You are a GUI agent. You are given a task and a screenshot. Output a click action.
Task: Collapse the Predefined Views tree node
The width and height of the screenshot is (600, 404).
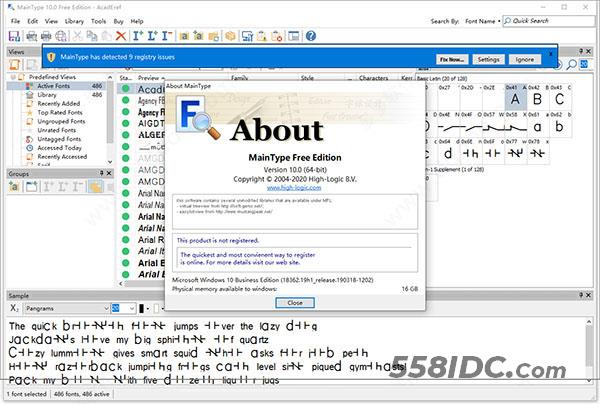tap(13, 77)
